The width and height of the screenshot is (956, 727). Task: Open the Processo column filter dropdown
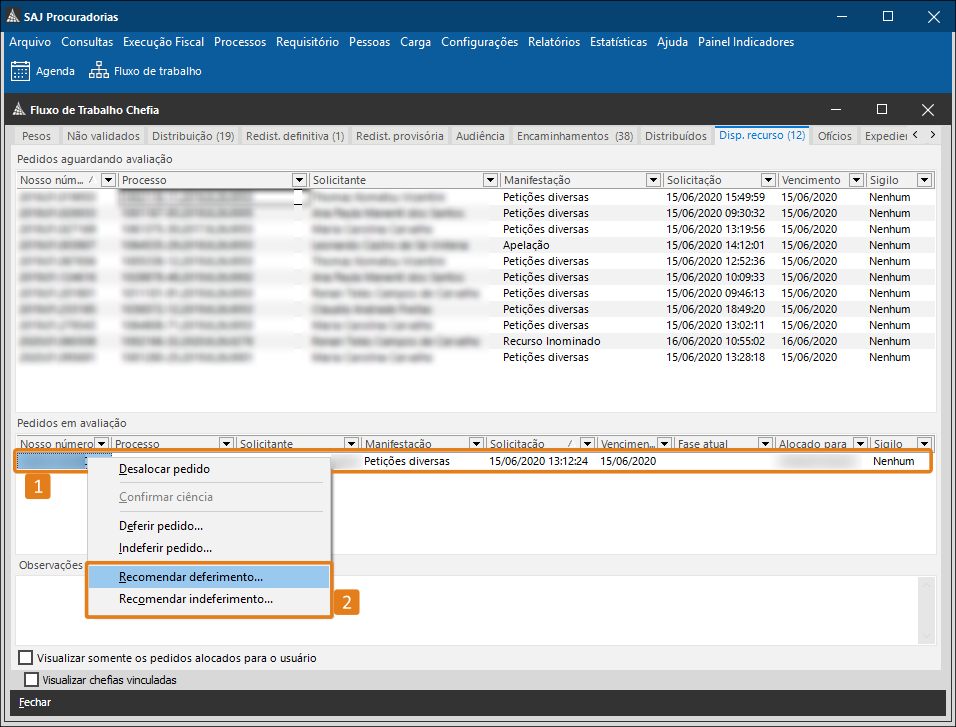coord(298,180)
